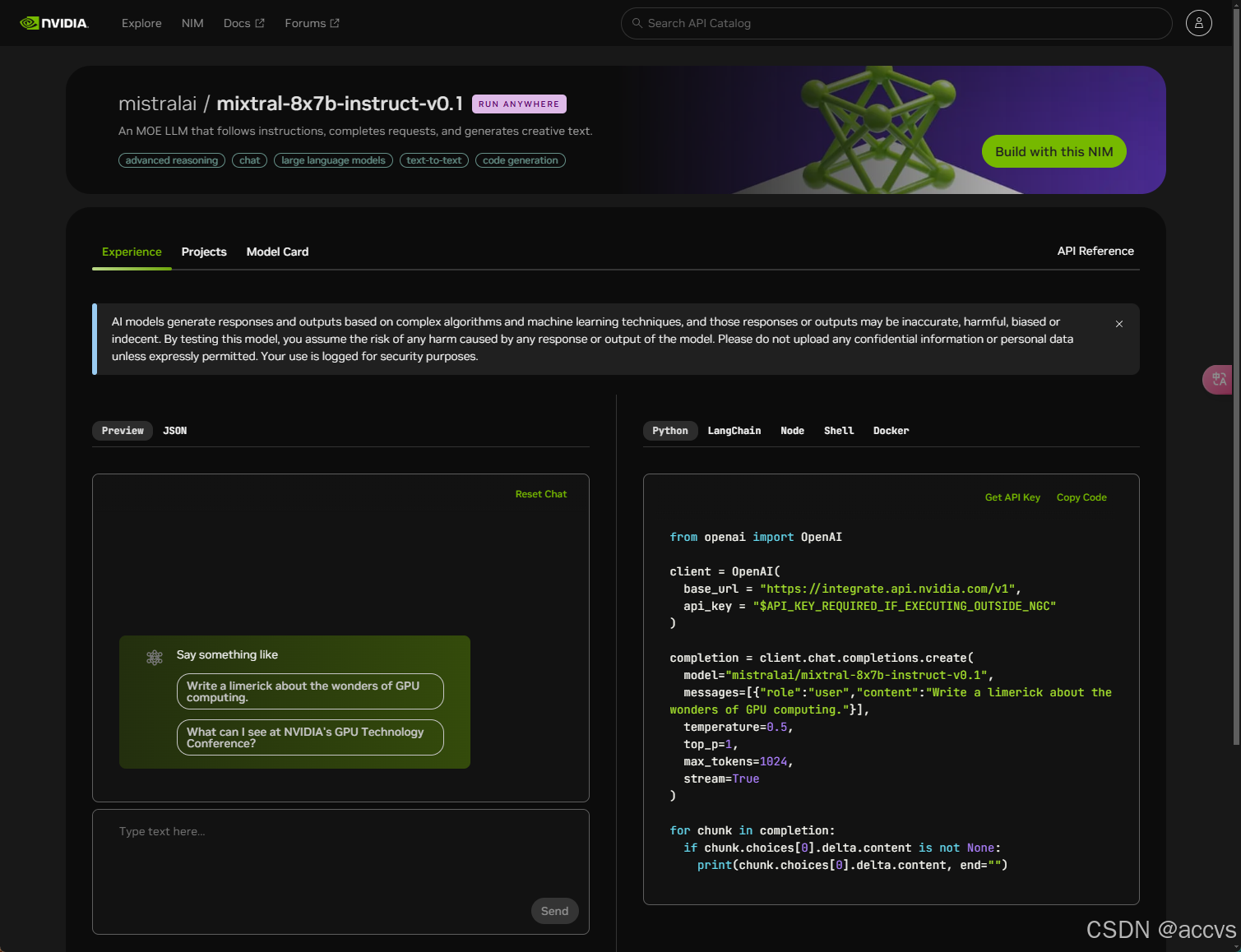
Task: Select the large language models tag
Action: coord(333,160)
